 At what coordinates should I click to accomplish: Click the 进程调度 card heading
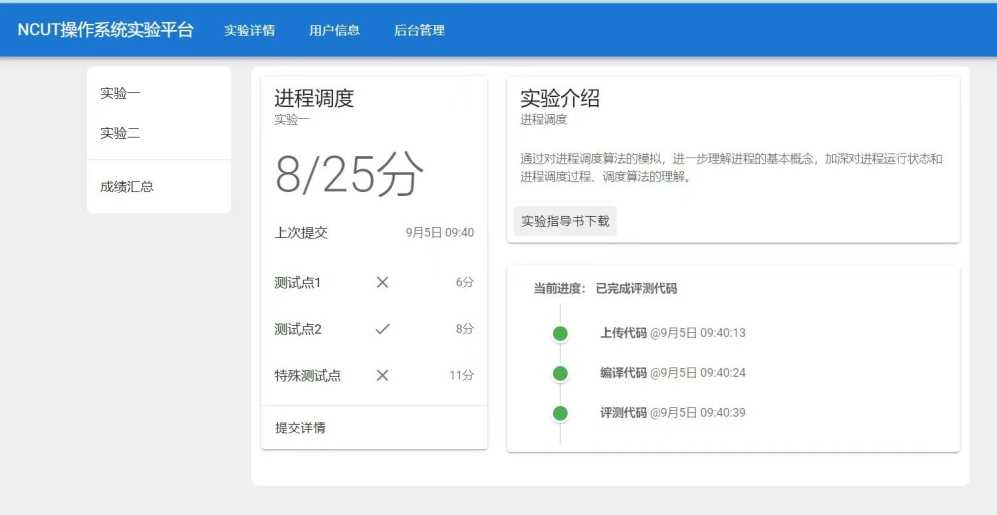314,99
